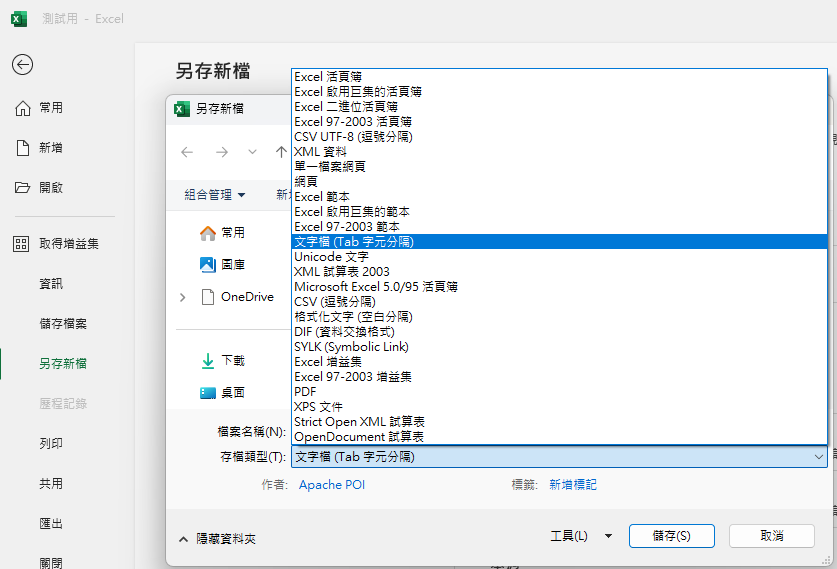The width and height of the screenshot is (837, 569).
Task: Click the back arrow circle icon
Action: pos(22,65)
